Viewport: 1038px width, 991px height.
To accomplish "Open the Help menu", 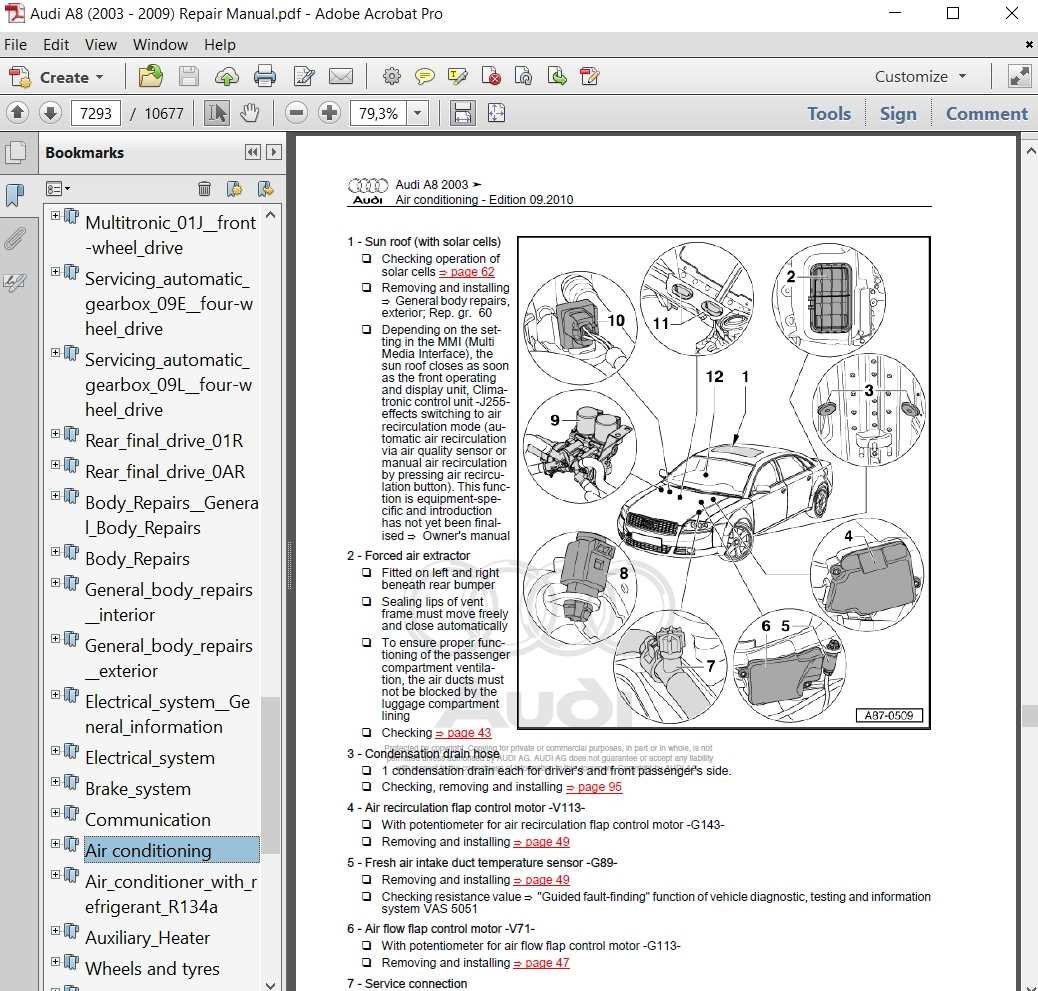I will 220,44.
